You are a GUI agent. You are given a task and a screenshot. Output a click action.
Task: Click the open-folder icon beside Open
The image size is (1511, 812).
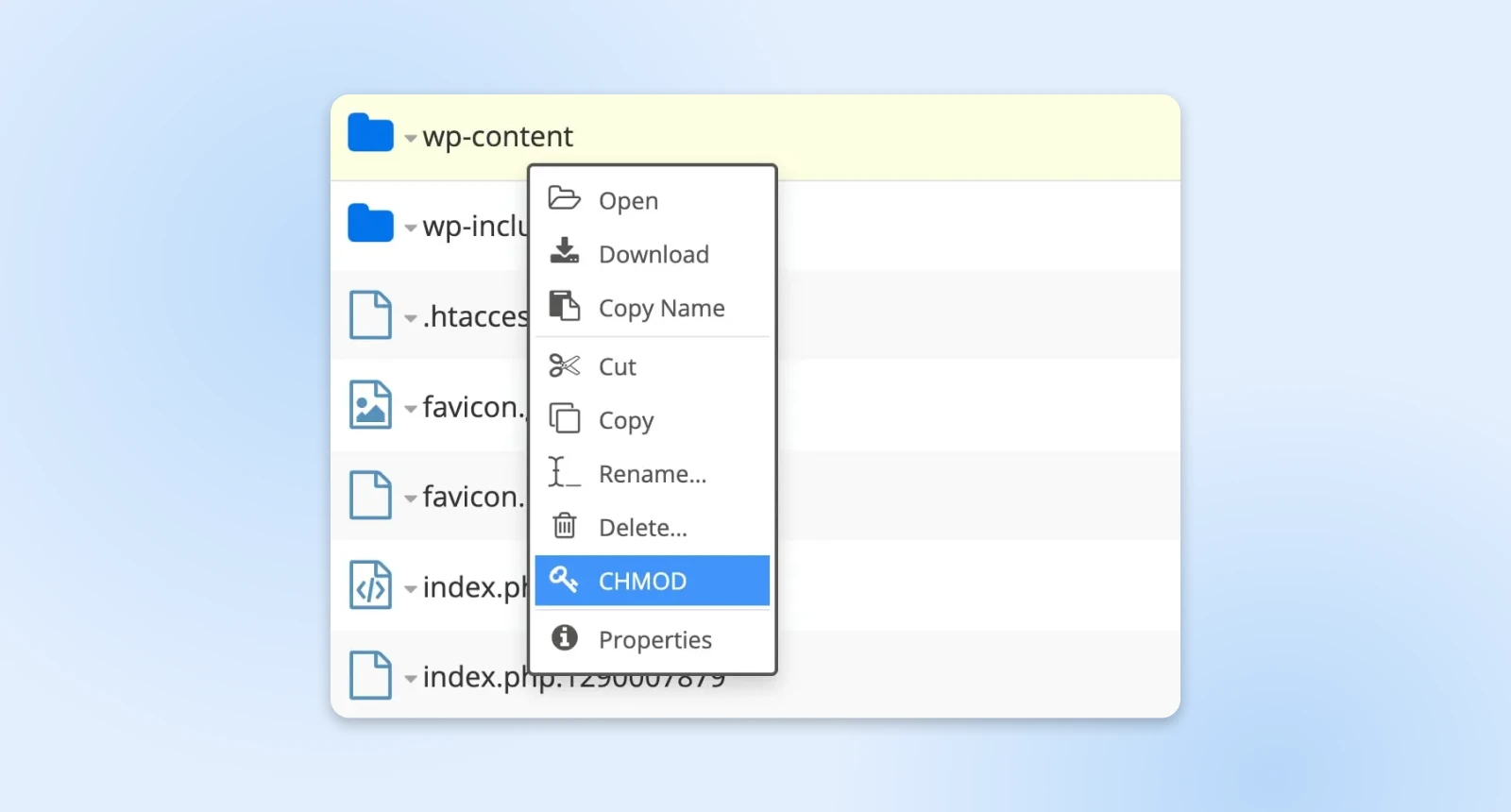pos(565,198)
